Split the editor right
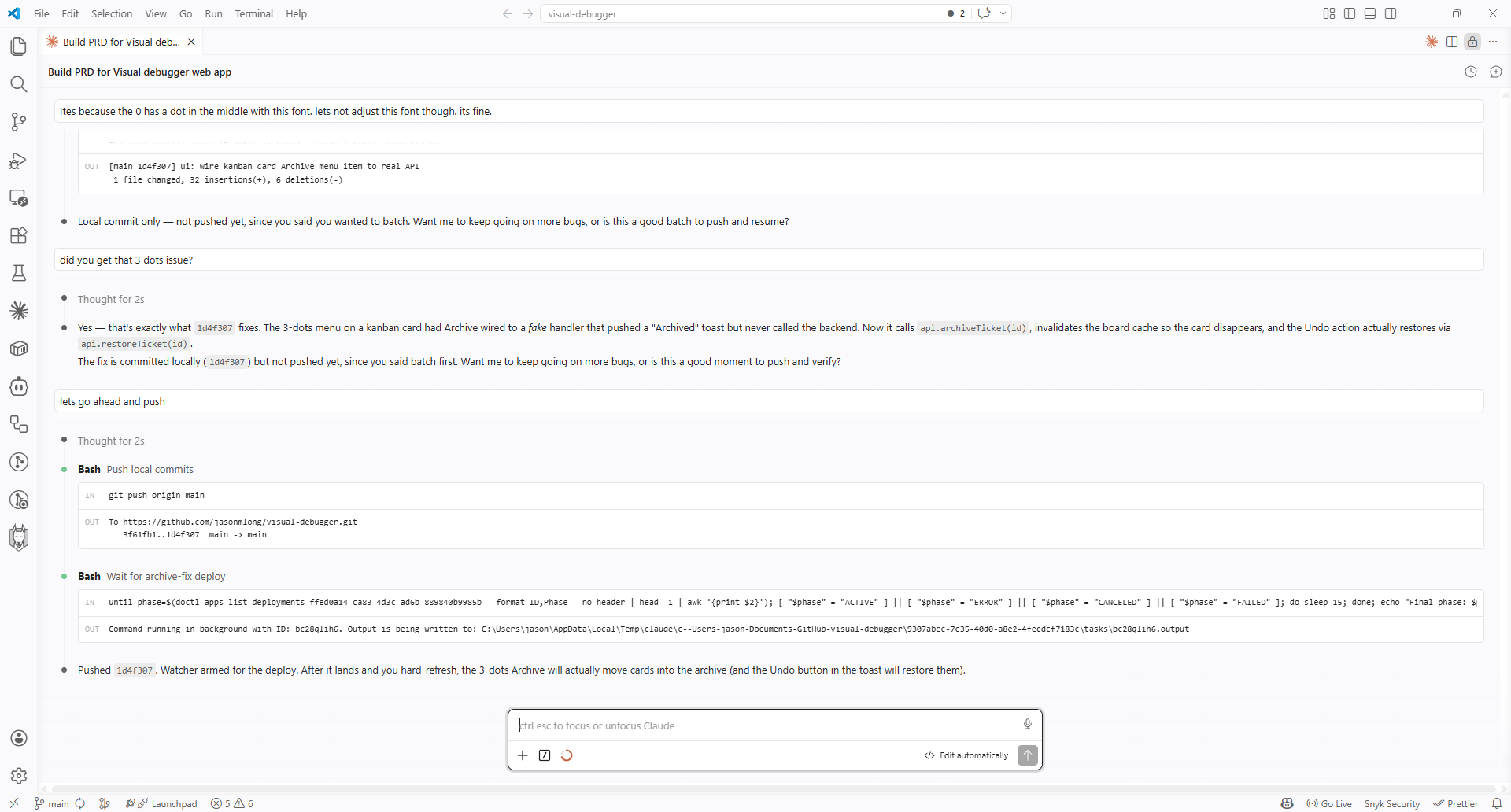 click(x=1452, y=42)
